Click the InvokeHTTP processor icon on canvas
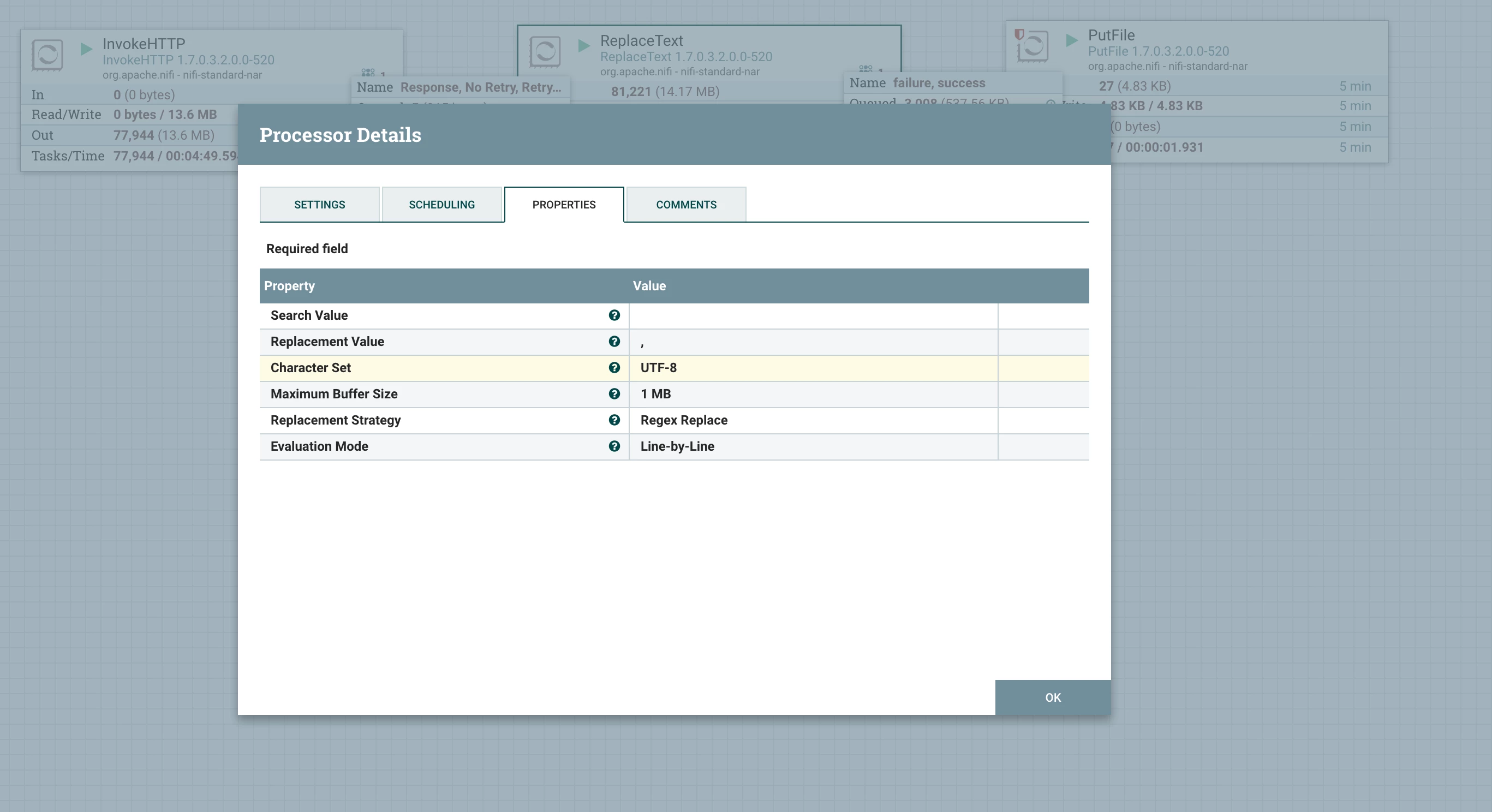 (x=47, y=55)
